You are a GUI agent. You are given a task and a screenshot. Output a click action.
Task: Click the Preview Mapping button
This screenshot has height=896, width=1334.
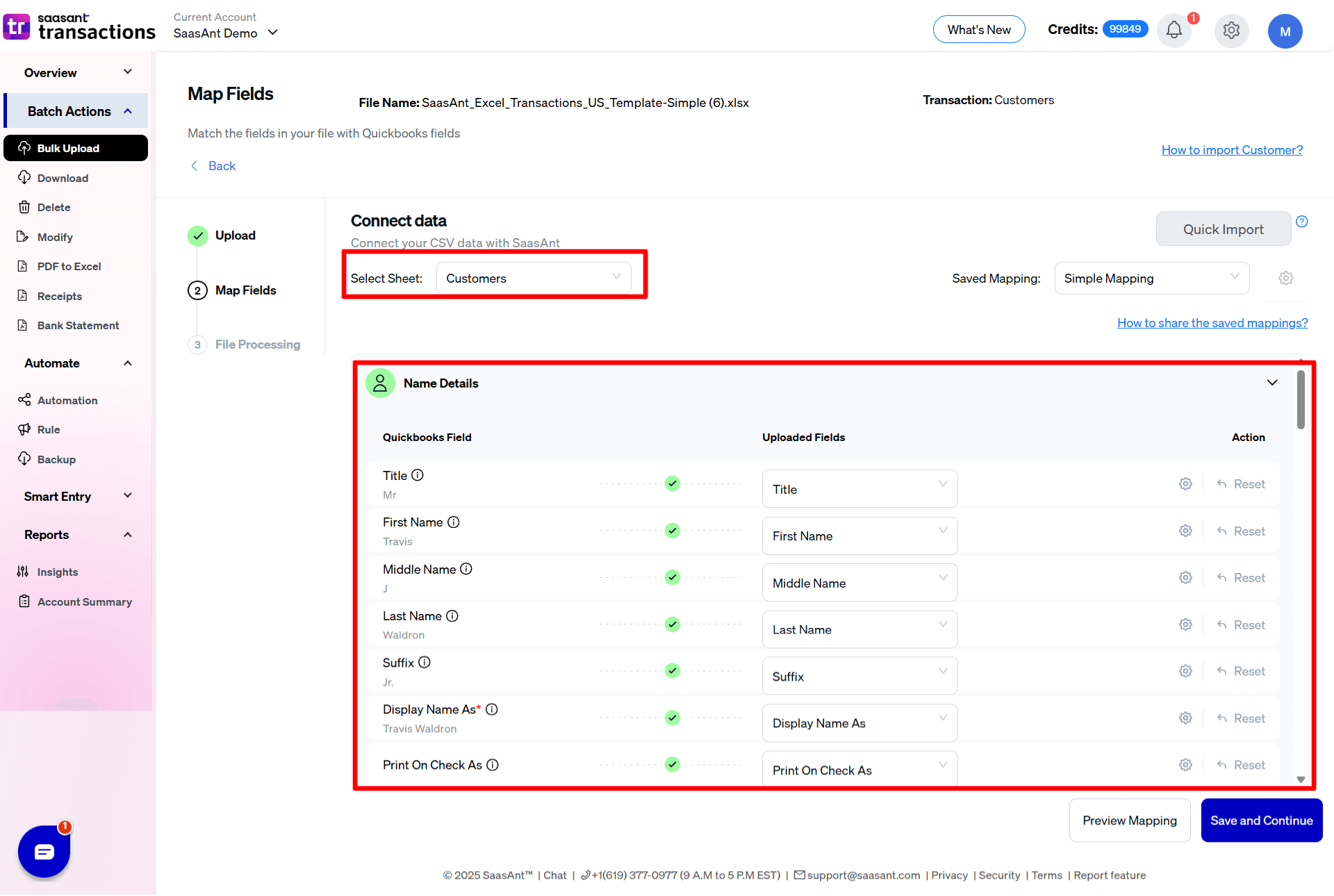tap(1130, 820)
